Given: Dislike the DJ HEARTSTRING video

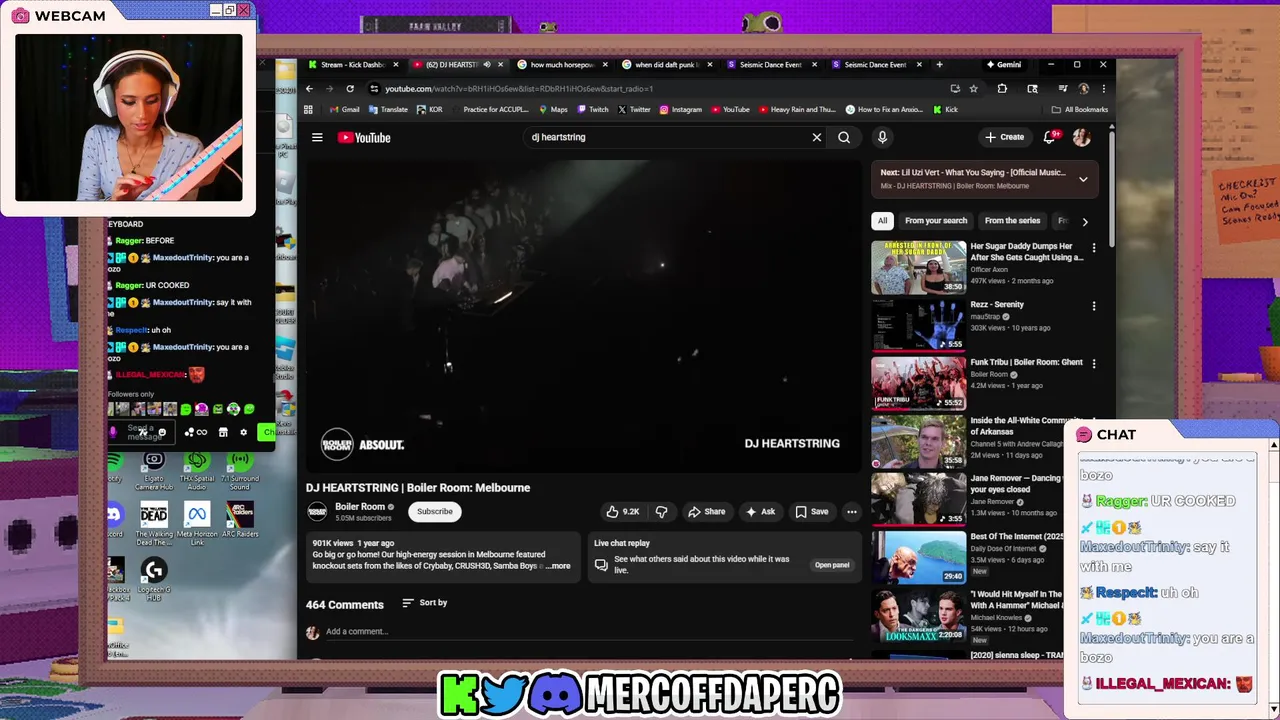Looking at the screenshot, I should click(x=661, y=511).
